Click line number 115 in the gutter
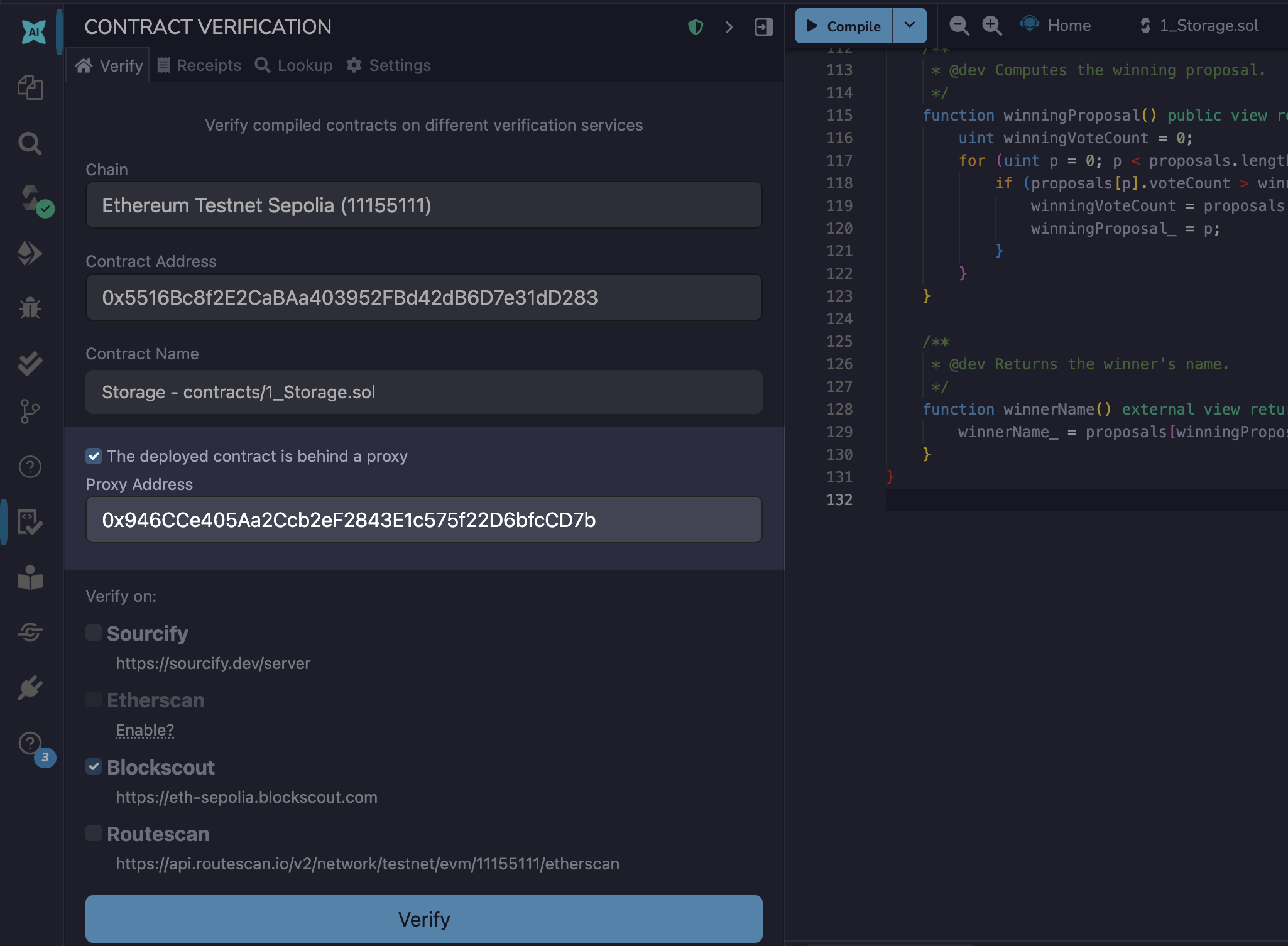The height and width of the screenshot is (946, 1288). 839,116
